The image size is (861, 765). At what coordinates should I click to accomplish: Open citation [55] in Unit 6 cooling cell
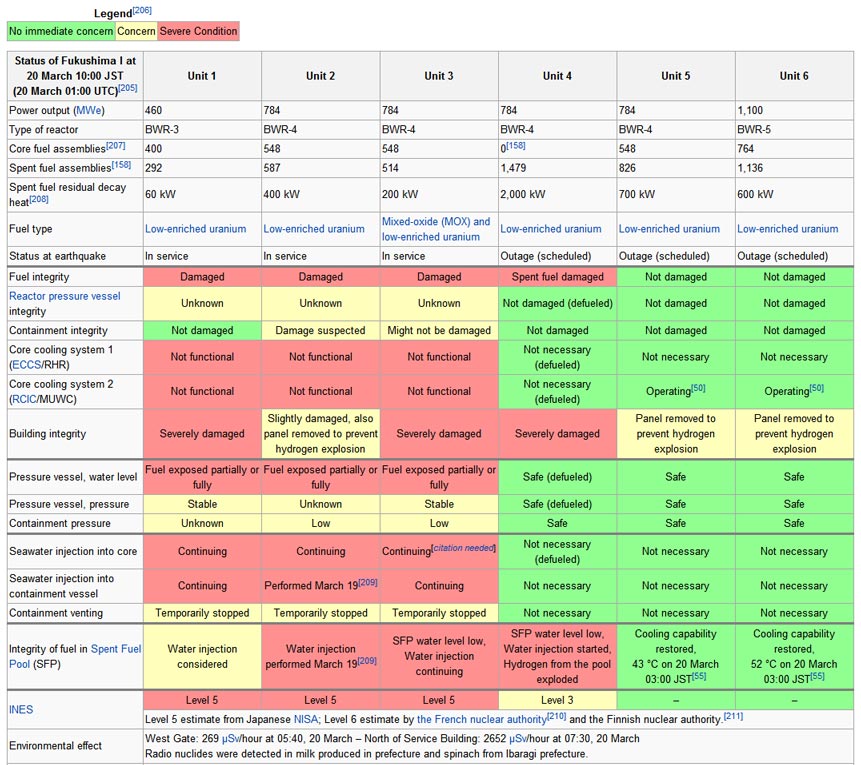coord(817,676)
